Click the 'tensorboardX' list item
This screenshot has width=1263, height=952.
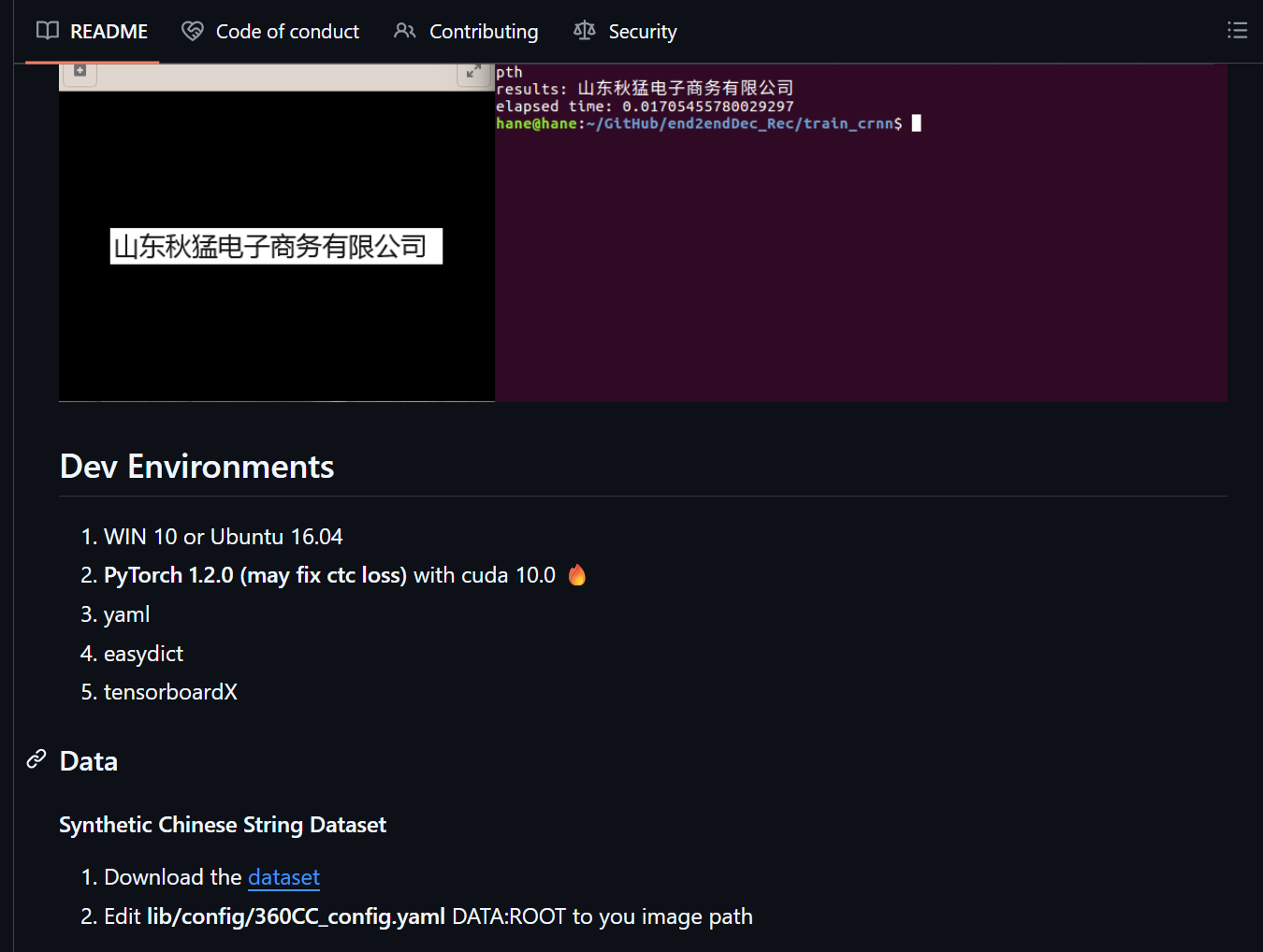click(x=170, y=692)
